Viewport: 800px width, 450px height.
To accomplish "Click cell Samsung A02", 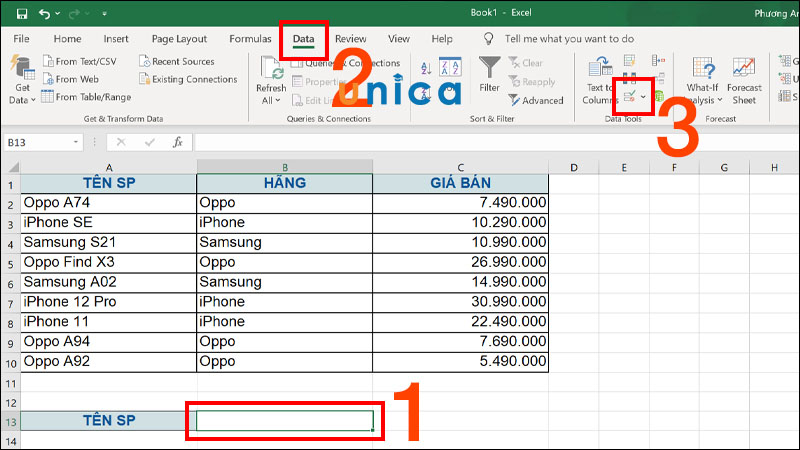I will pyautogui.click(x=109, y=283).
